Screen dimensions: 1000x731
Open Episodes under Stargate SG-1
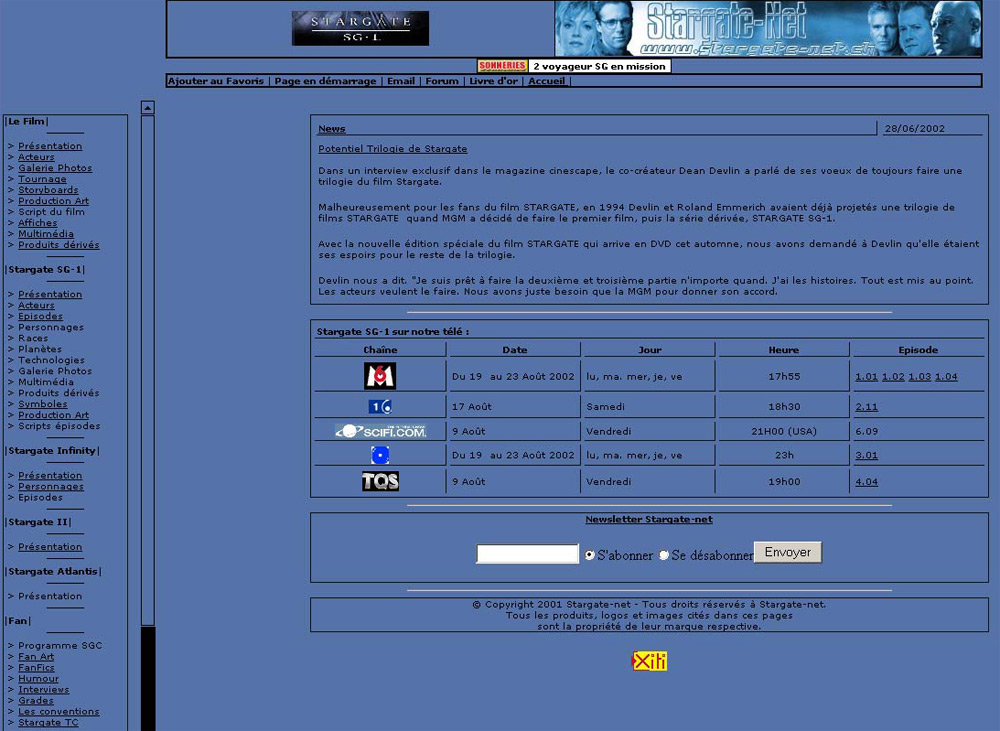(x=40, y=316)
